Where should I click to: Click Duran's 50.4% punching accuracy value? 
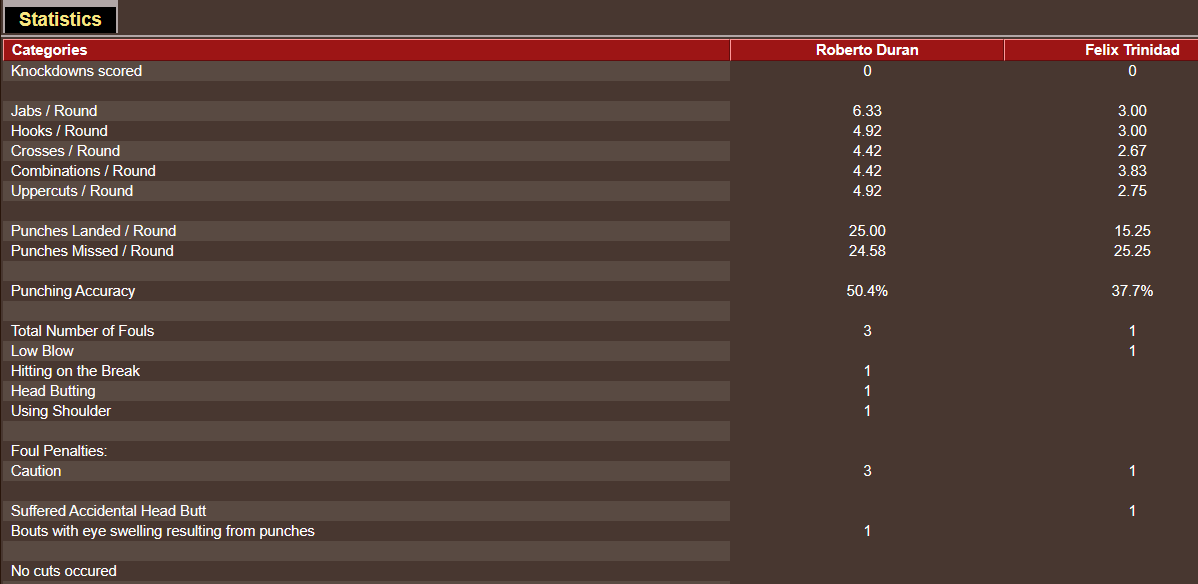click(866, 290)
